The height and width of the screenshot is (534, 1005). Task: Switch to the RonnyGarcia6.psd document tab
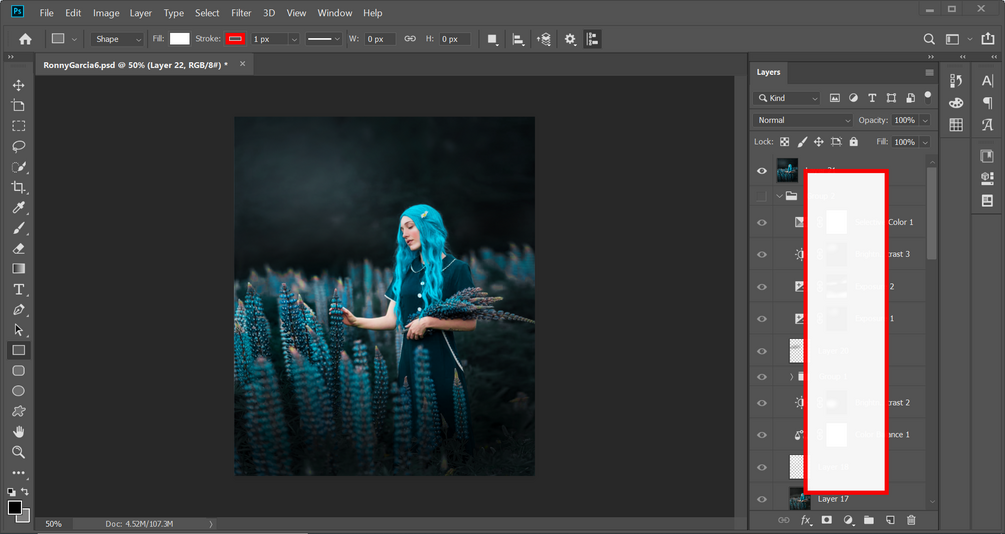point(135,65)
